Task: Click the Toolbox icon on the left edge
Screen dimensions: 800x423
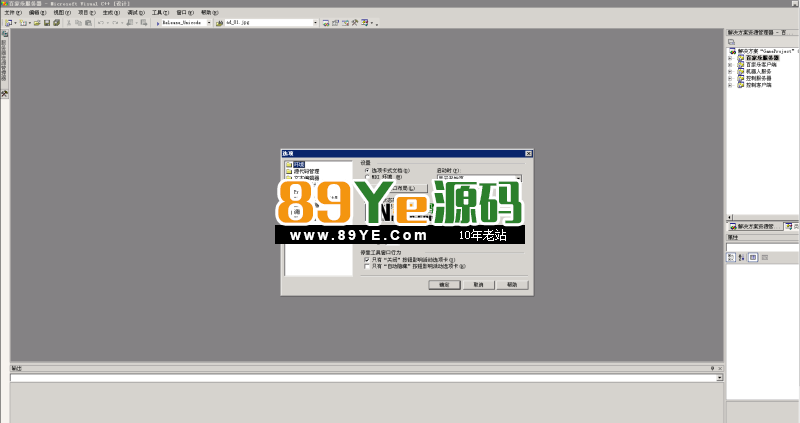Action: tap(5, 94)
